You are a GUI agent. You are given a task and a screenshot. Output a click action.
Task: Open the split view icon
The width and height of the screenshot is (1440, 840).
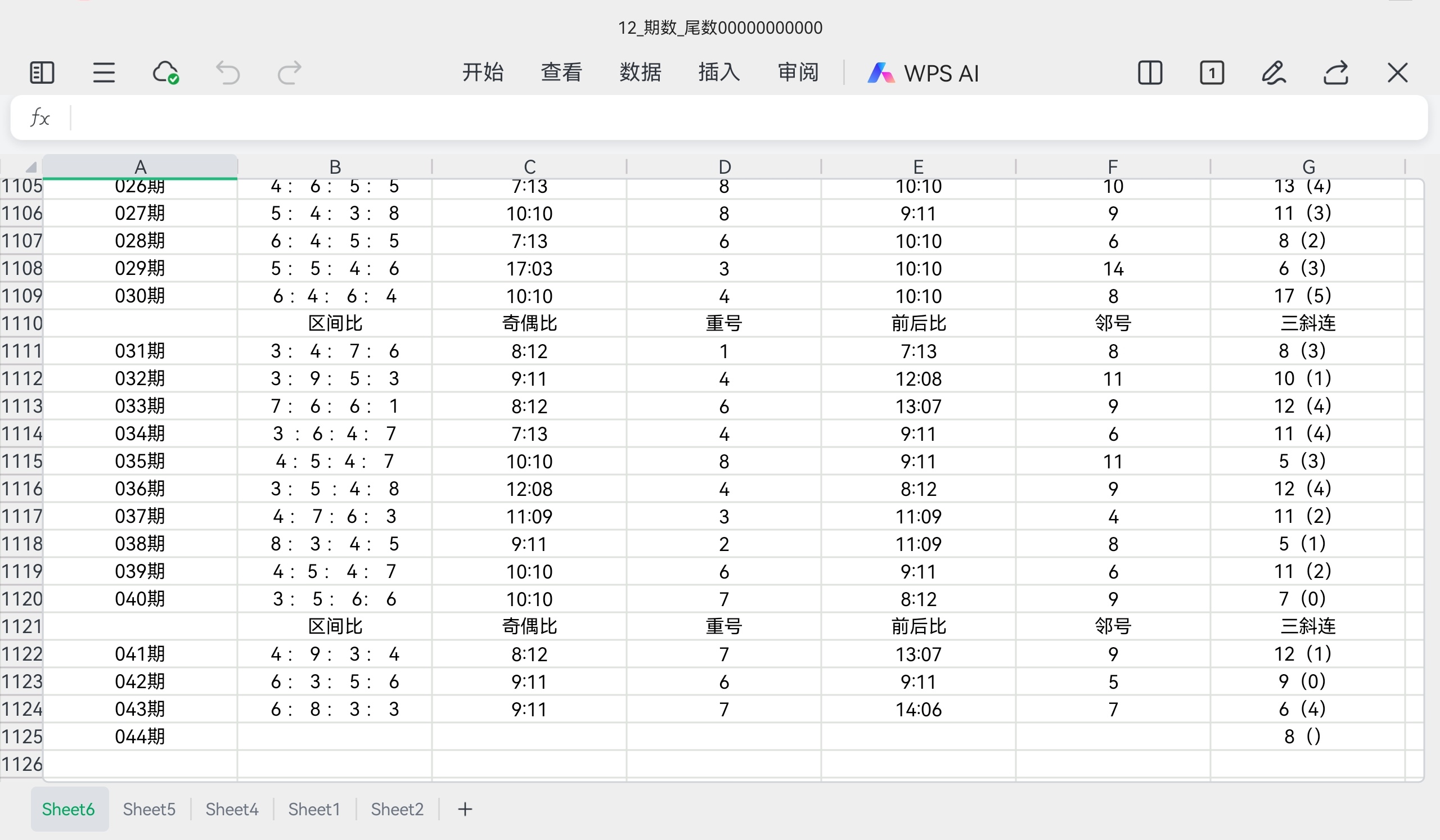[1150, 73]
